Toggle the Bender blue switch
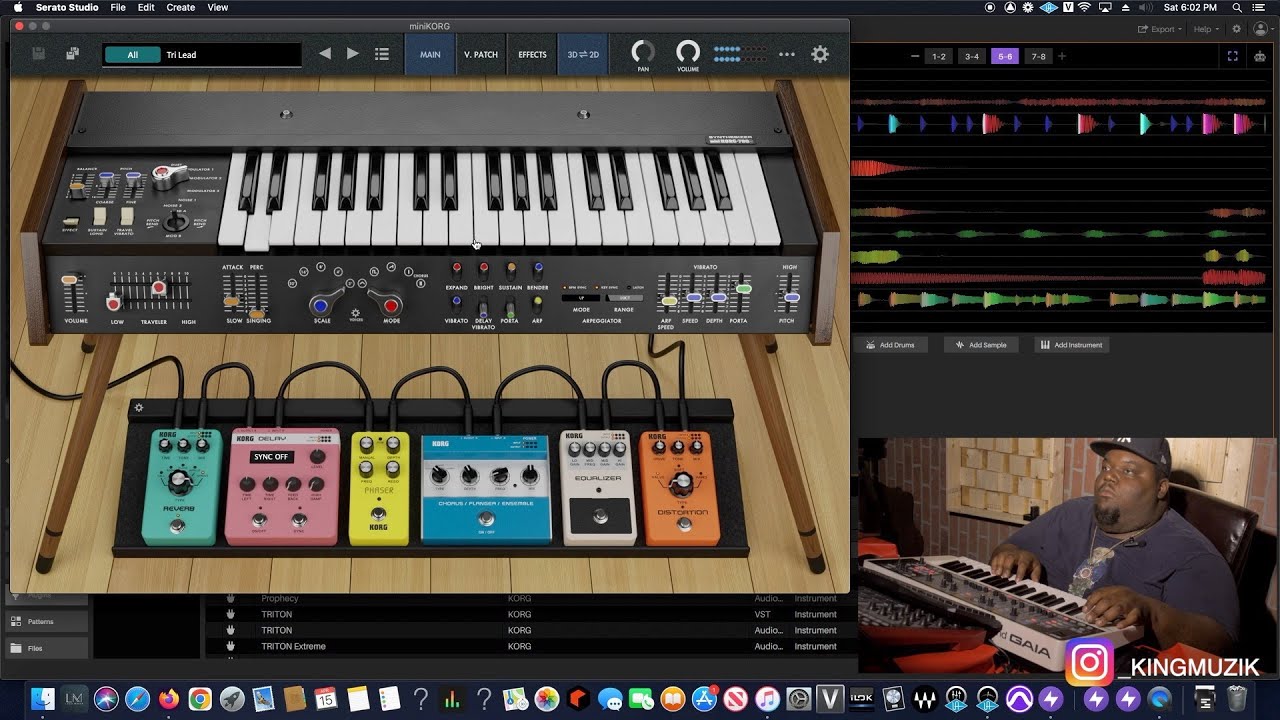1280x720 pixels. point(537,270)
